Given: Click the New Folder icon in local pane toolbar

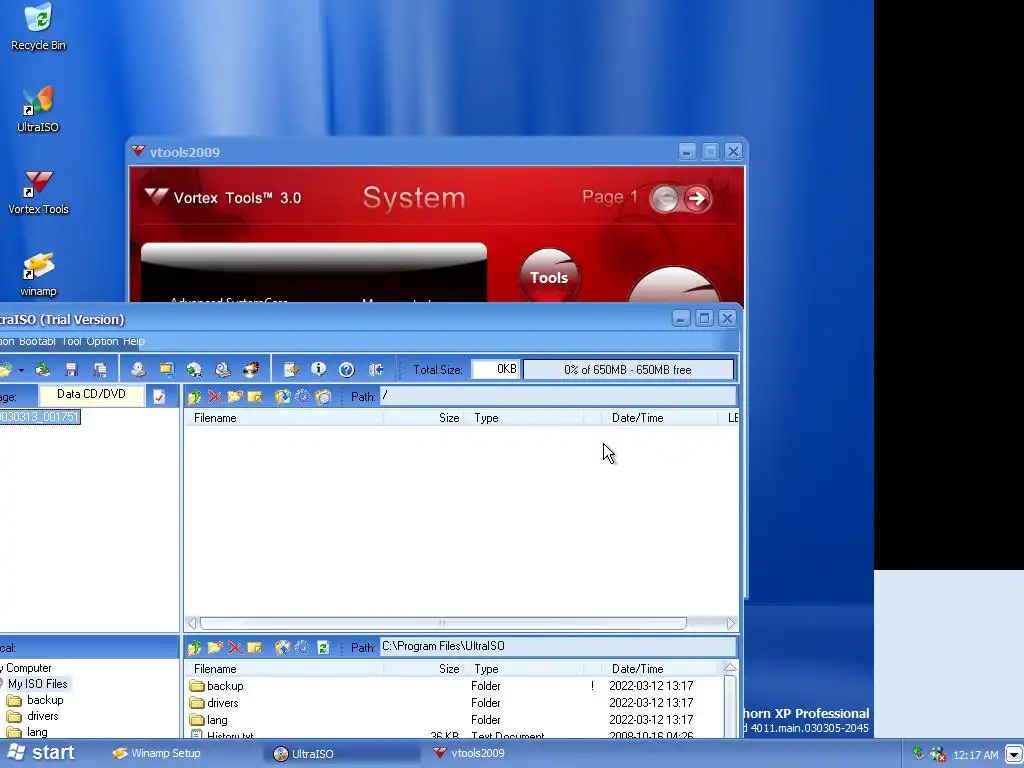Looking at the screenshot, I should tap(215, 647).
